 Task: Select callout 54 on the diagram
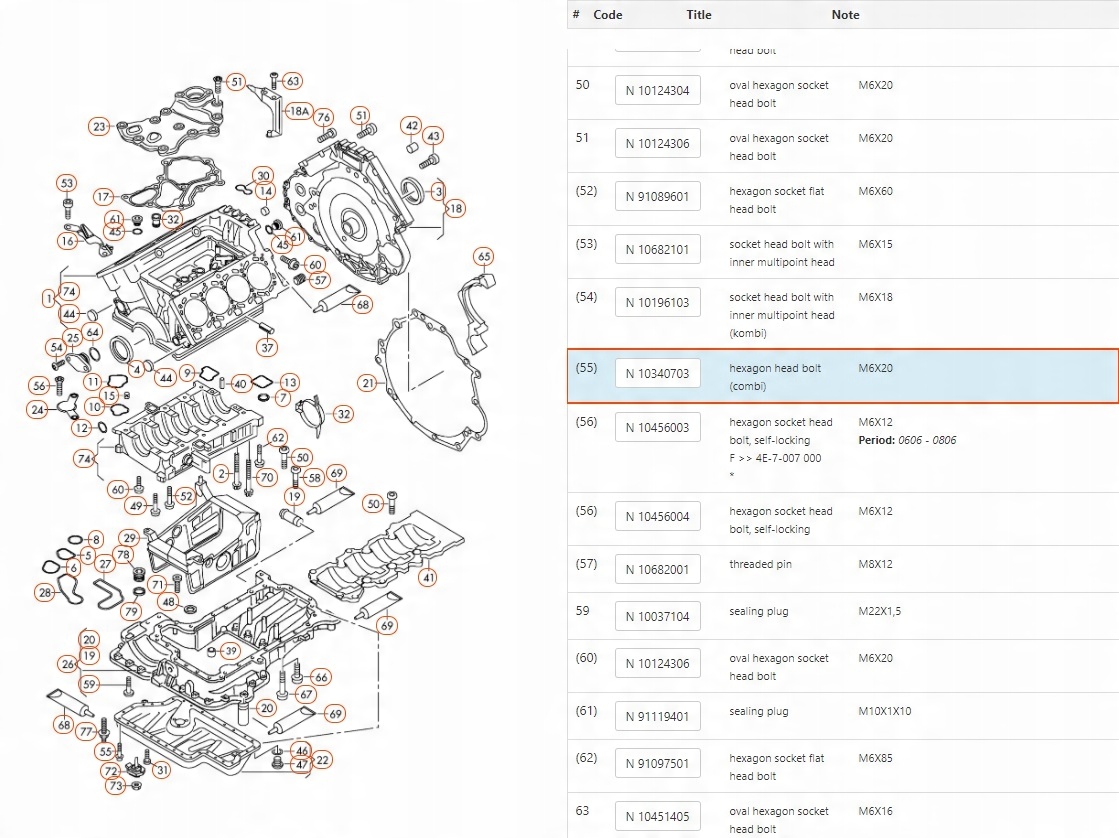56,347
